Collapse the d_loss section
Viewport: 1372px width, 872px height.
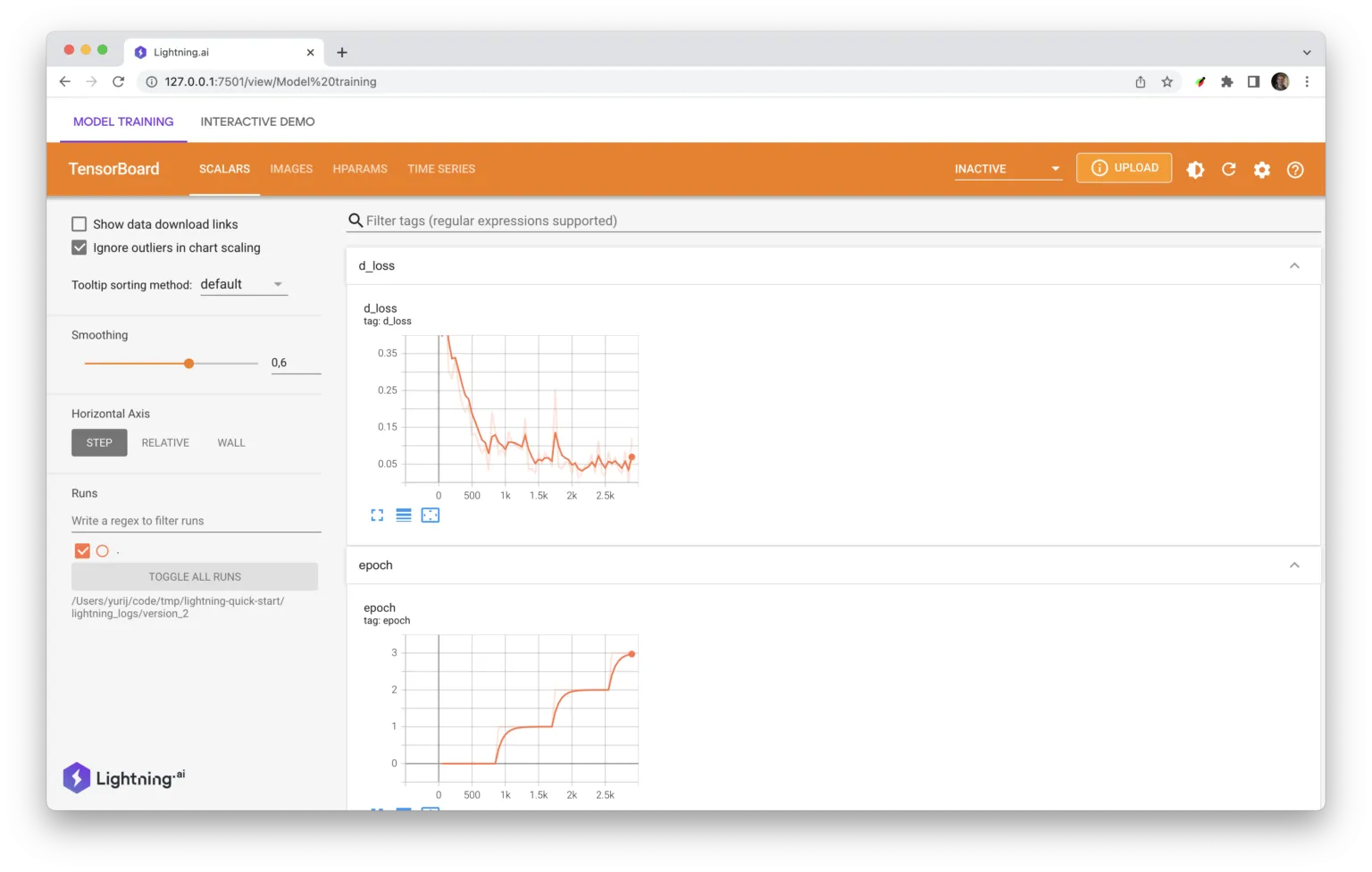point(1294,266)
